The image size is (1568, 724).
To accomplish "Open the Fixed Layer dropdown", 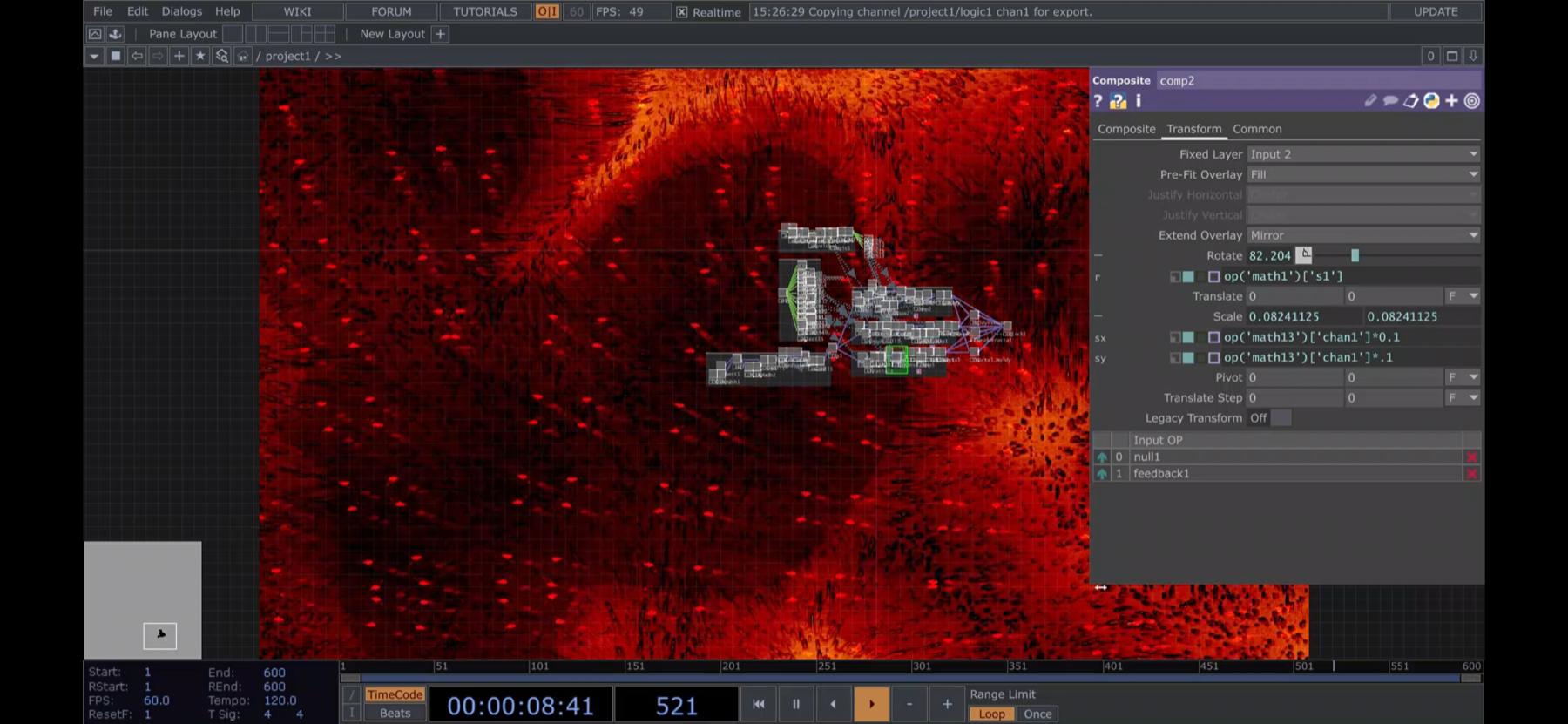I will pos(1363,154).
